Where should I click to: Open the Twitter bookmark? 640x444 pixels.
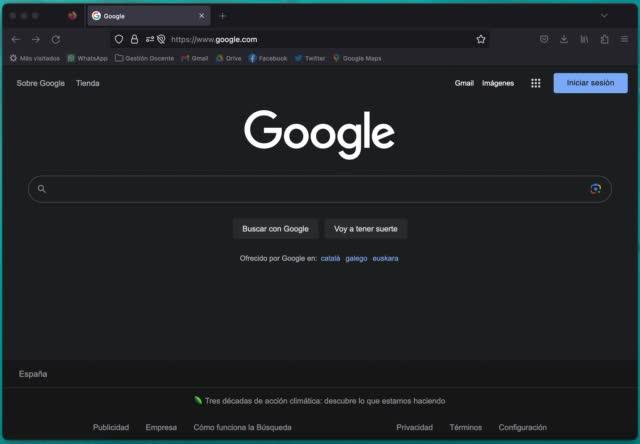click(x=310, y=58)
